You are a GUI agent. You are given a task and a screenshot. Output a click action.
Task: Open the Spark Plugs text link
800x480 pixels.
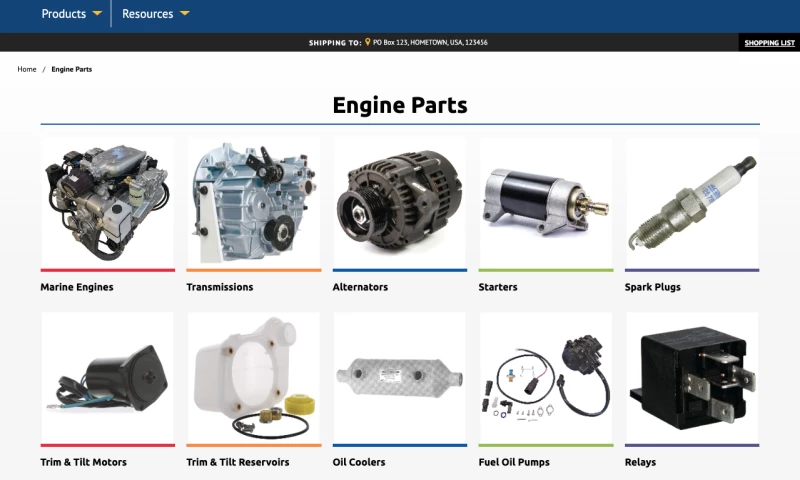pos(652,287)
